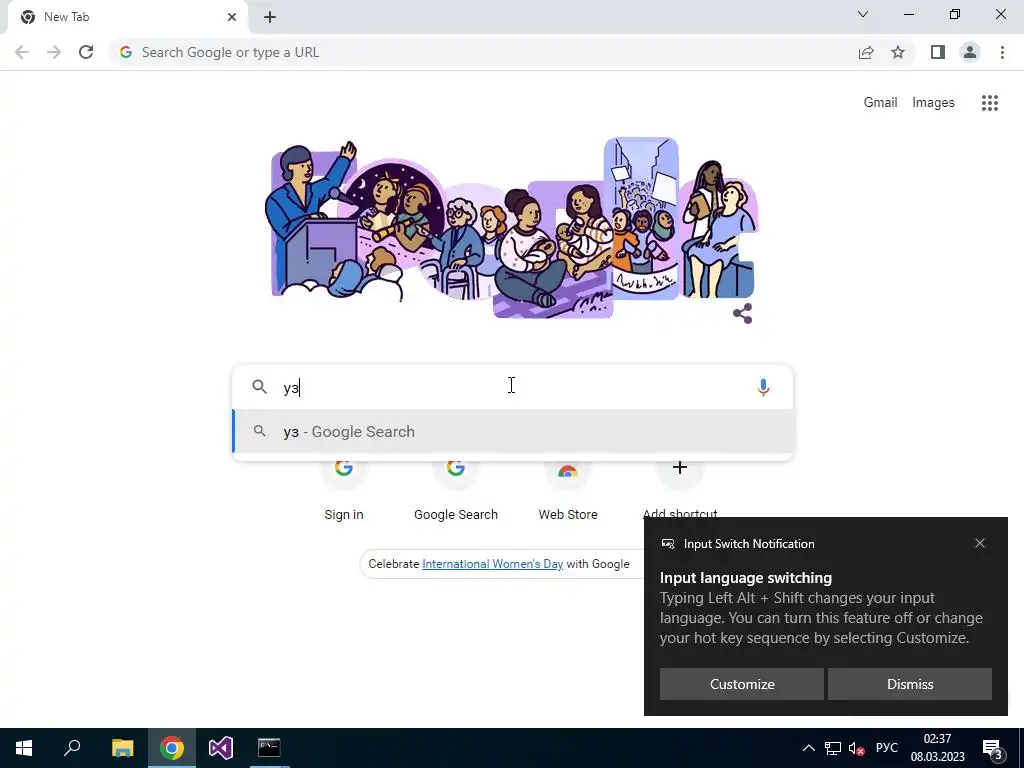Screen dimensions: 1024x768
Task: Reload the page with the refresh icon
Action: (86, 52)
